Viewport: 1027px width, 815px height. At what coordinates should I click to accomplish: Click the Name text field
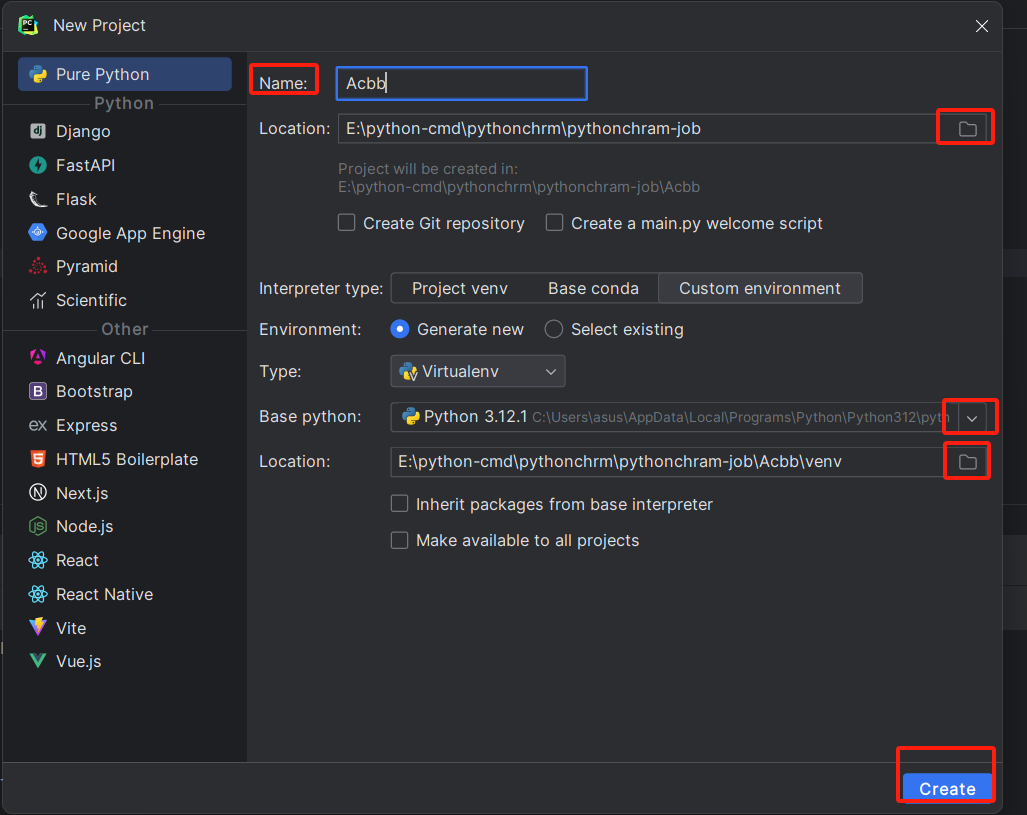click(x=461, y=83)
